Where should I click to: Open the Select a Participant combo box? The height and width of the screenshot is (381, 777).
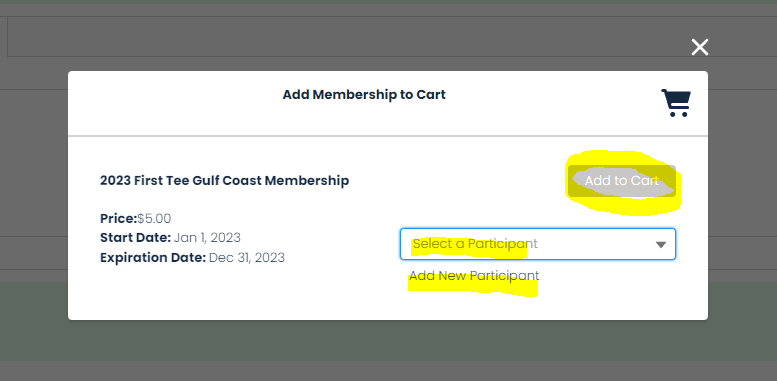(x=538, y=244)
